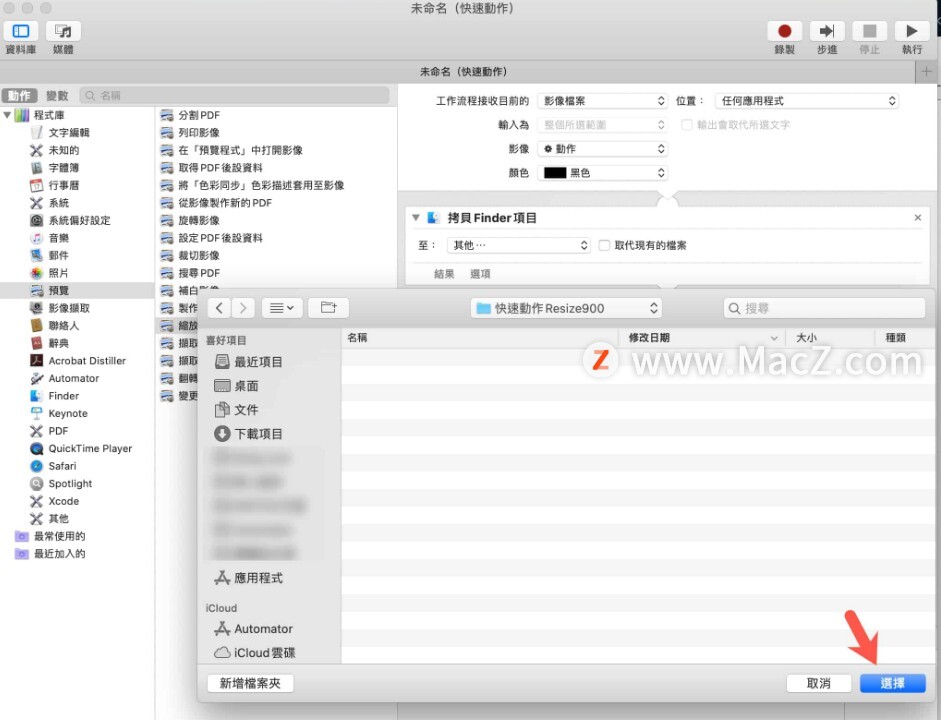Confirm folder with the 選擇 button
Image resolution: width=941 pixels, height=720 pixels.
pyautogui.click(x=892, y=683)
